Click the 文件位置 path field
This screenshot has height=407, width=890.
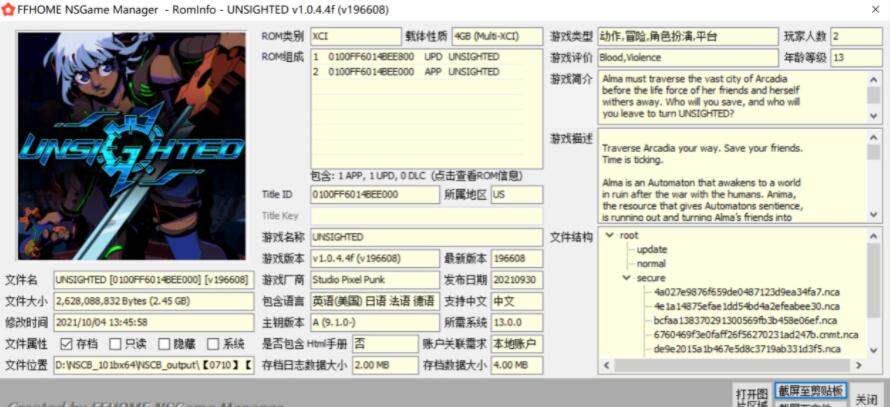coord(154,365)
